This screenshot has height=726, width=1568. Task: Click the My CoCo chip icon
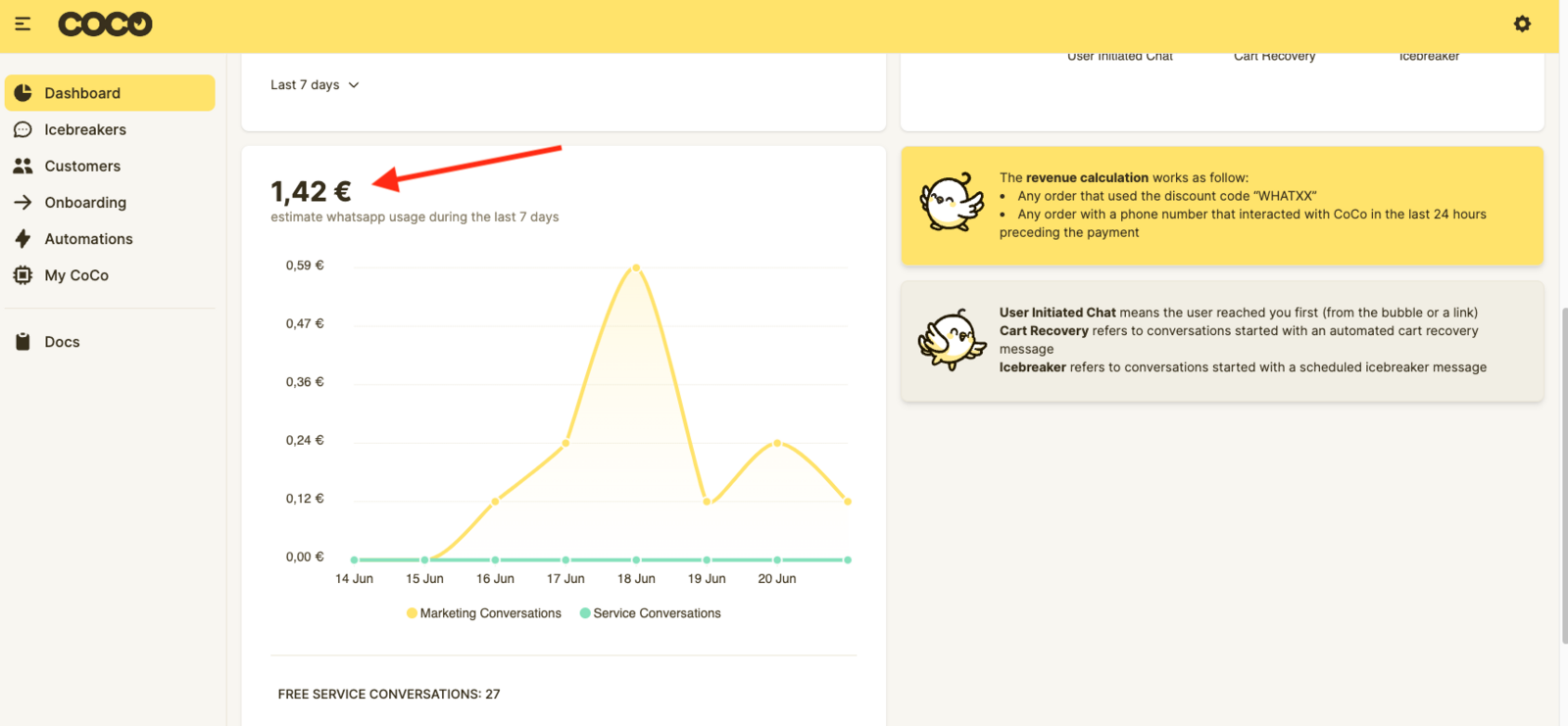click(x=23, y=275)
